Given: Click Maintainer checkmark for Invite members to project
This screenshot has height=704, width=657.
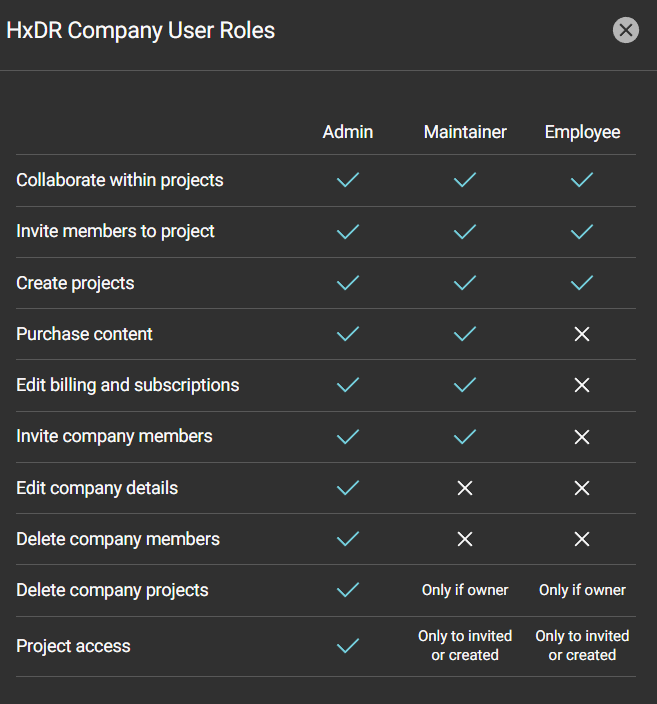Looking at the screenshot, I should coord(465,231).
